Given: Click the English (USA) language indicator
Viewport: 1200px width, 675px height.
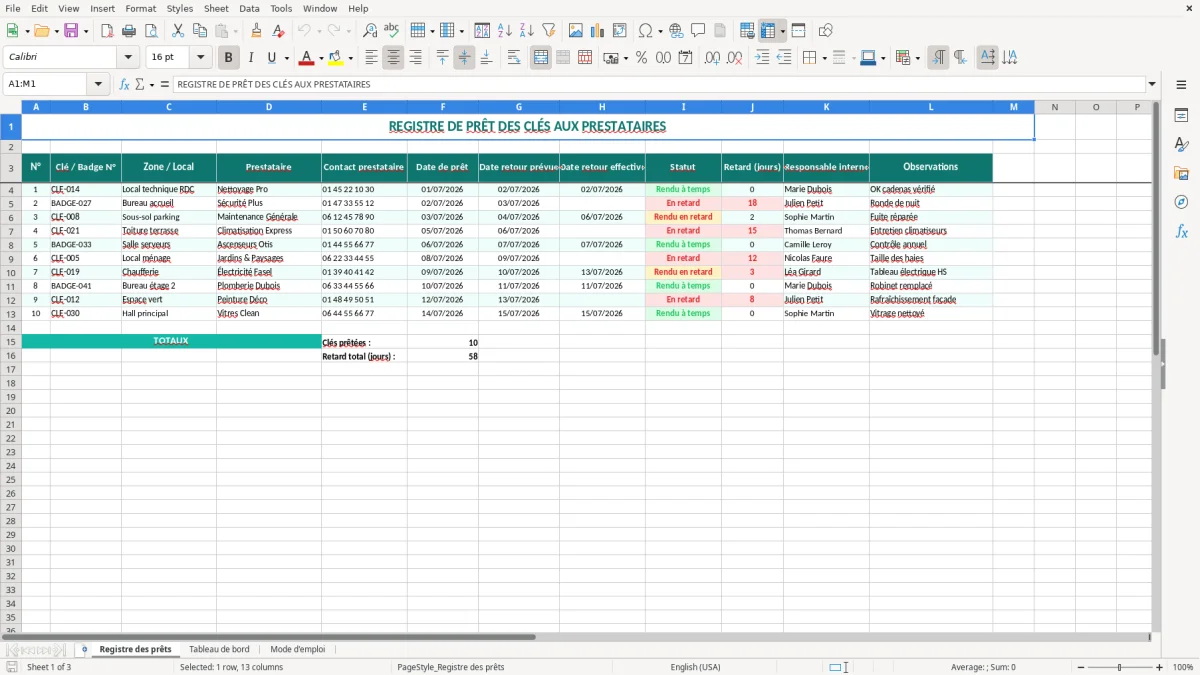Looking at the screenshot, I should pos(695,667).
